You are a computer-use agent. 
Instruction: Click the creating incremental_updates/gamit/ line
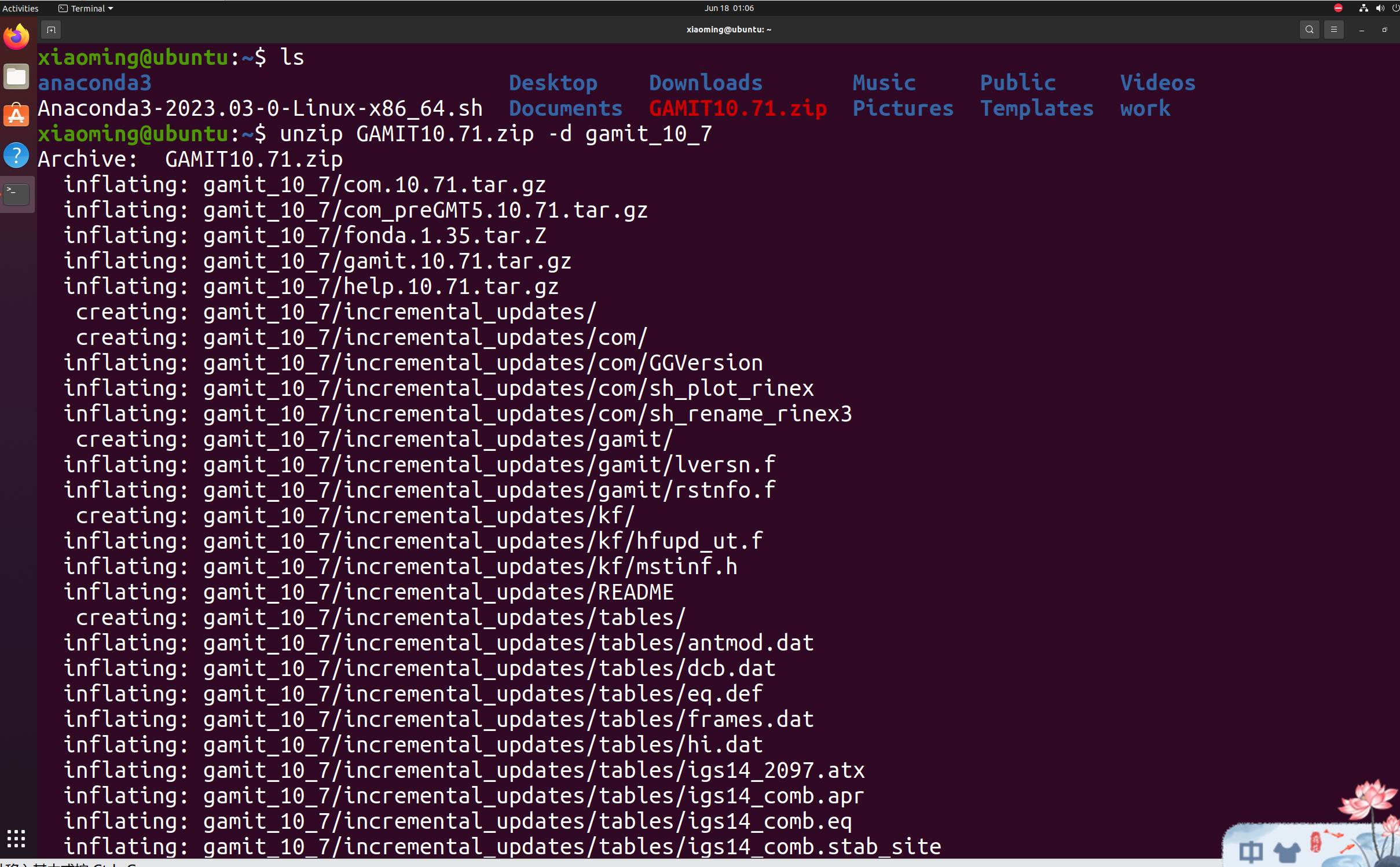click(x=375, y=439)
